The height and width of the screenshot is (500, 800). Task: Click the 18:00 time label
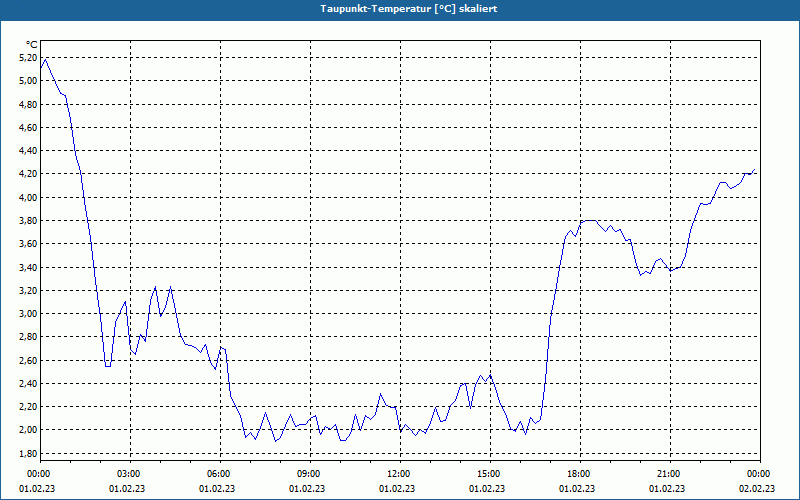[580, 474]
